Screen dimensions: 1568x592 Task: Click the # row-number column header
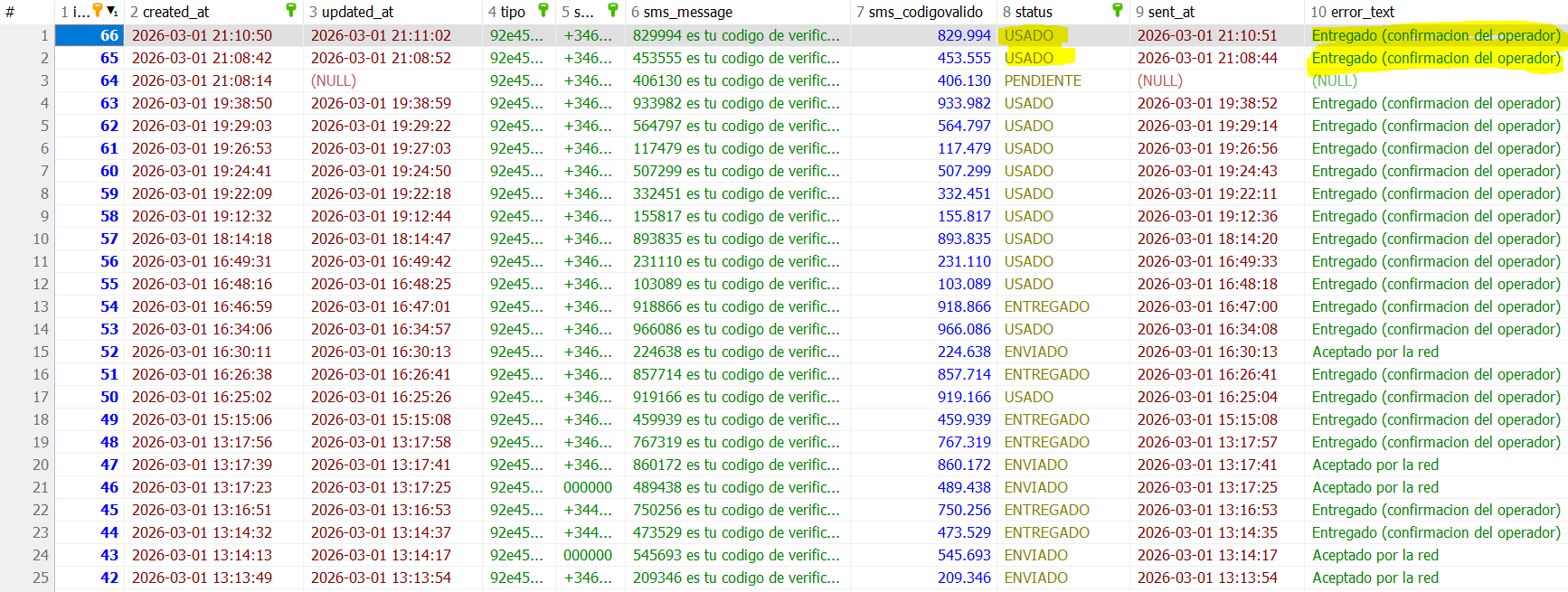10,12
